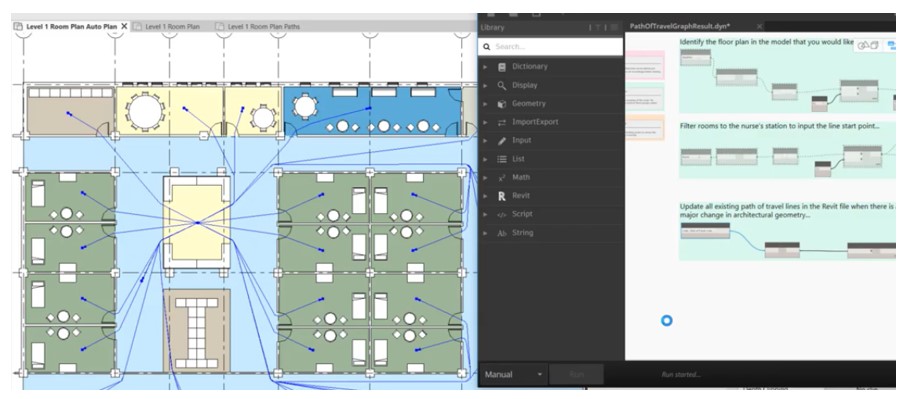Expand the Input category arrow

pos(485,141)
